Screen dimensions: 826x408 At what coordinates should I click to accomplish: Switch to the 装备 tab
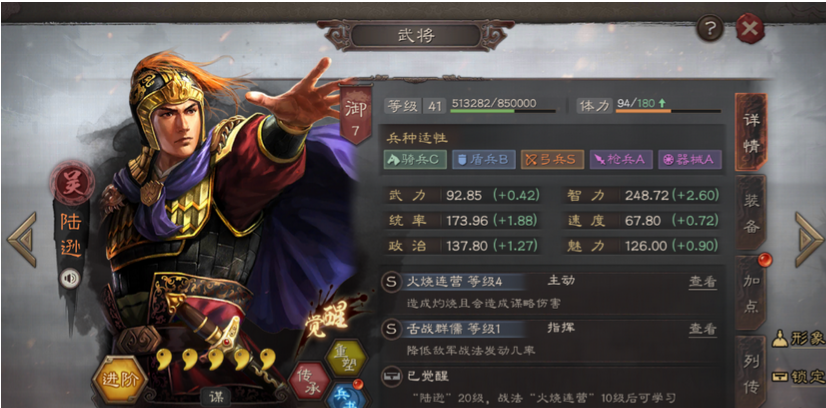click(x=751, y=212)
